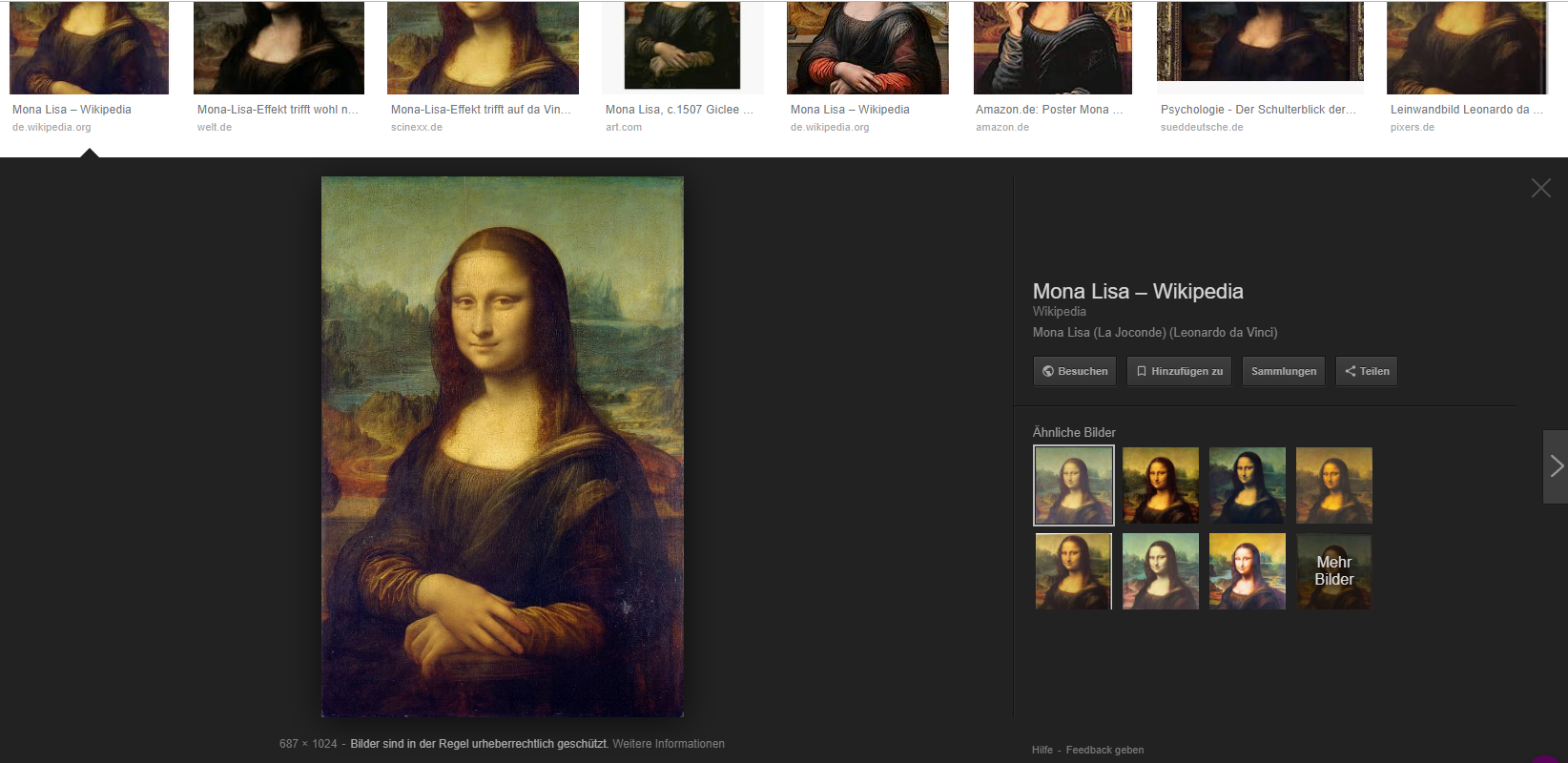Click the 'Psychologie - Der Schulterblick der...' caption
The image size is (1568, 763).
coord(1258,110)
